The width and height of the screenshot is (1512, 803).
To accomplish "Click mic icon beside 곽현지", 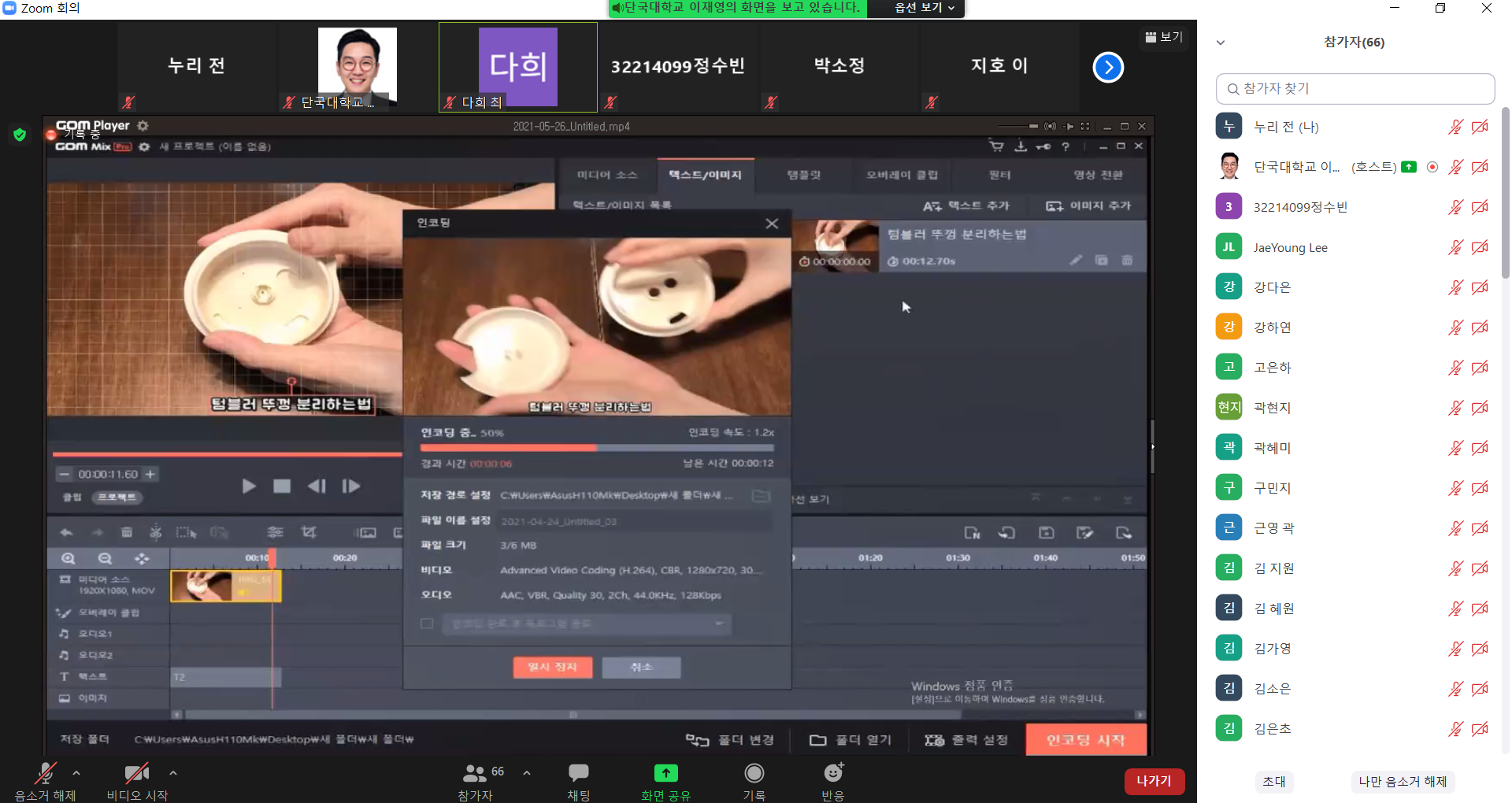I will point(1455,408).
